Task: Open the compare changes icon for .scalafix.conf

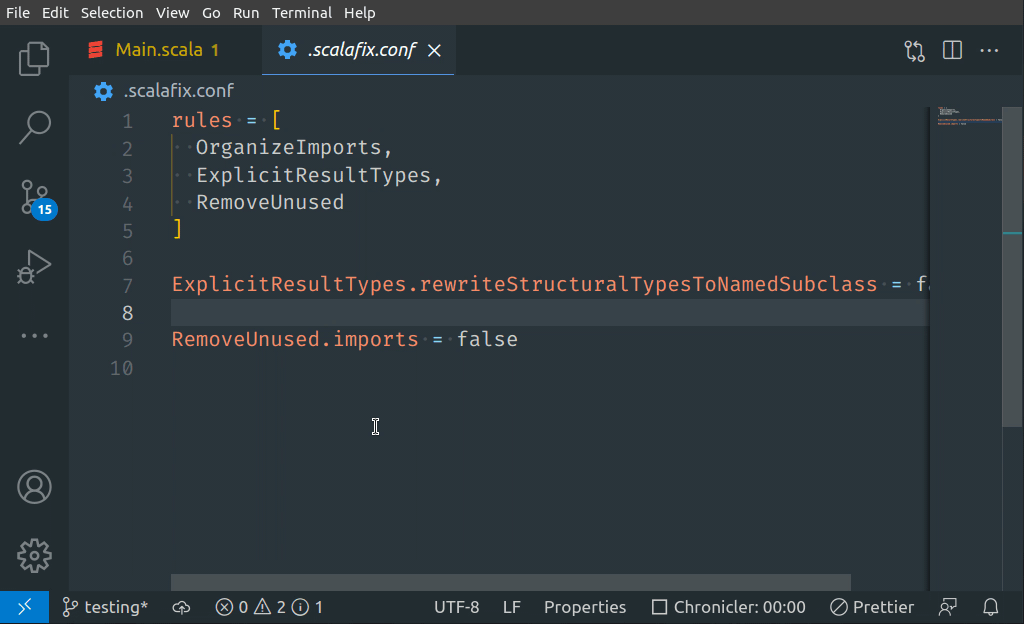Action: click(x=913, y=49)
